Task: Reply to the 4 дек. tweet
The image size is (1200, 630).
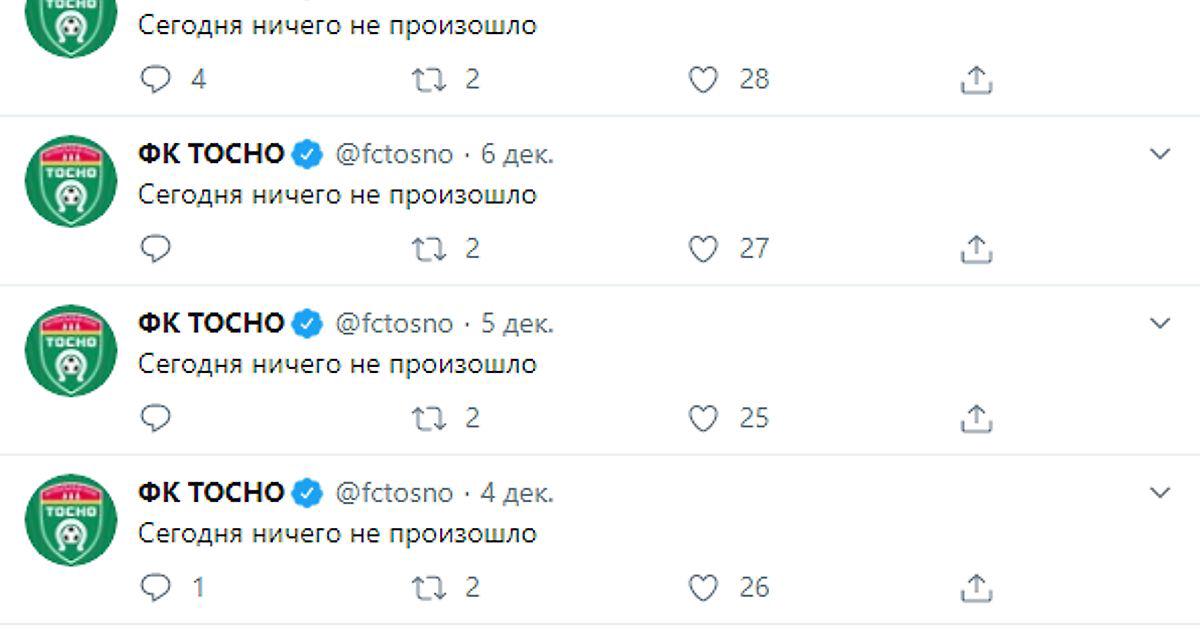Action: click(x=156, y=588)
